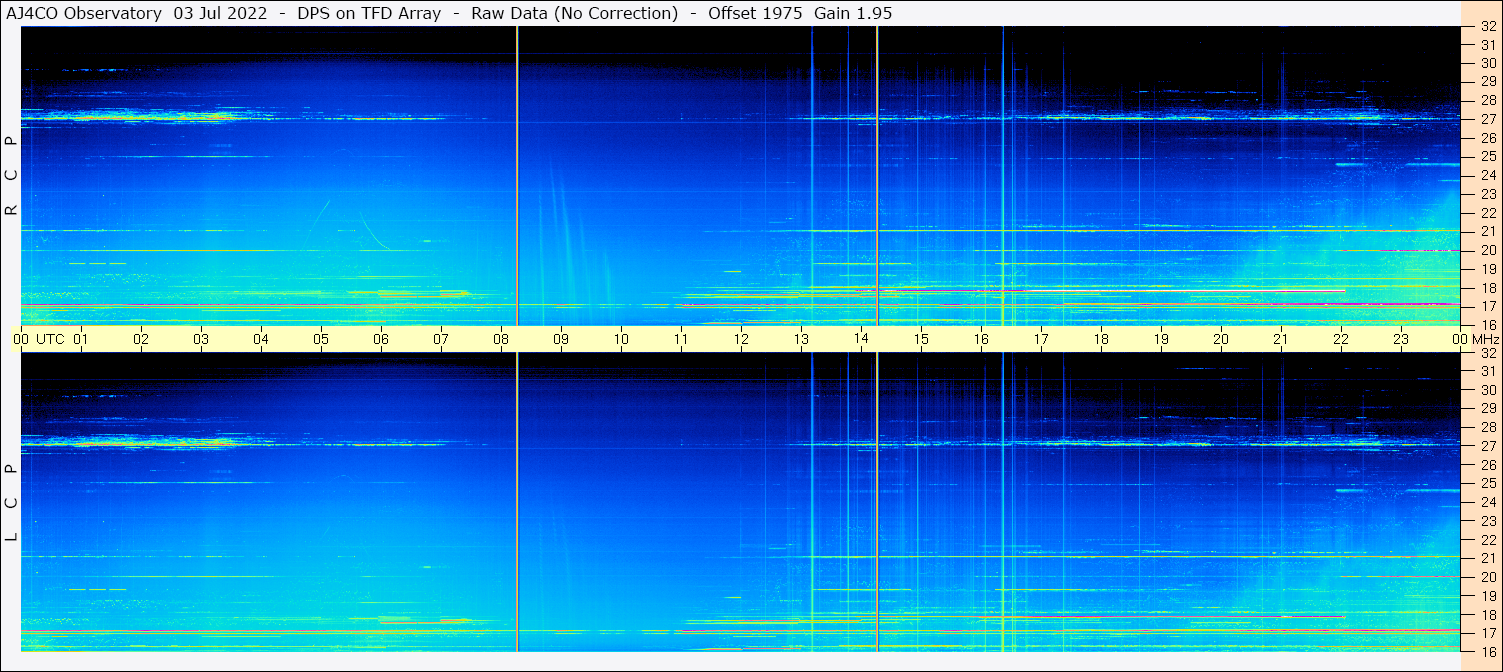Select hour 13 on the UTC time axis
The width and height of the screenshot is (1503, 672).
(801, 339)
